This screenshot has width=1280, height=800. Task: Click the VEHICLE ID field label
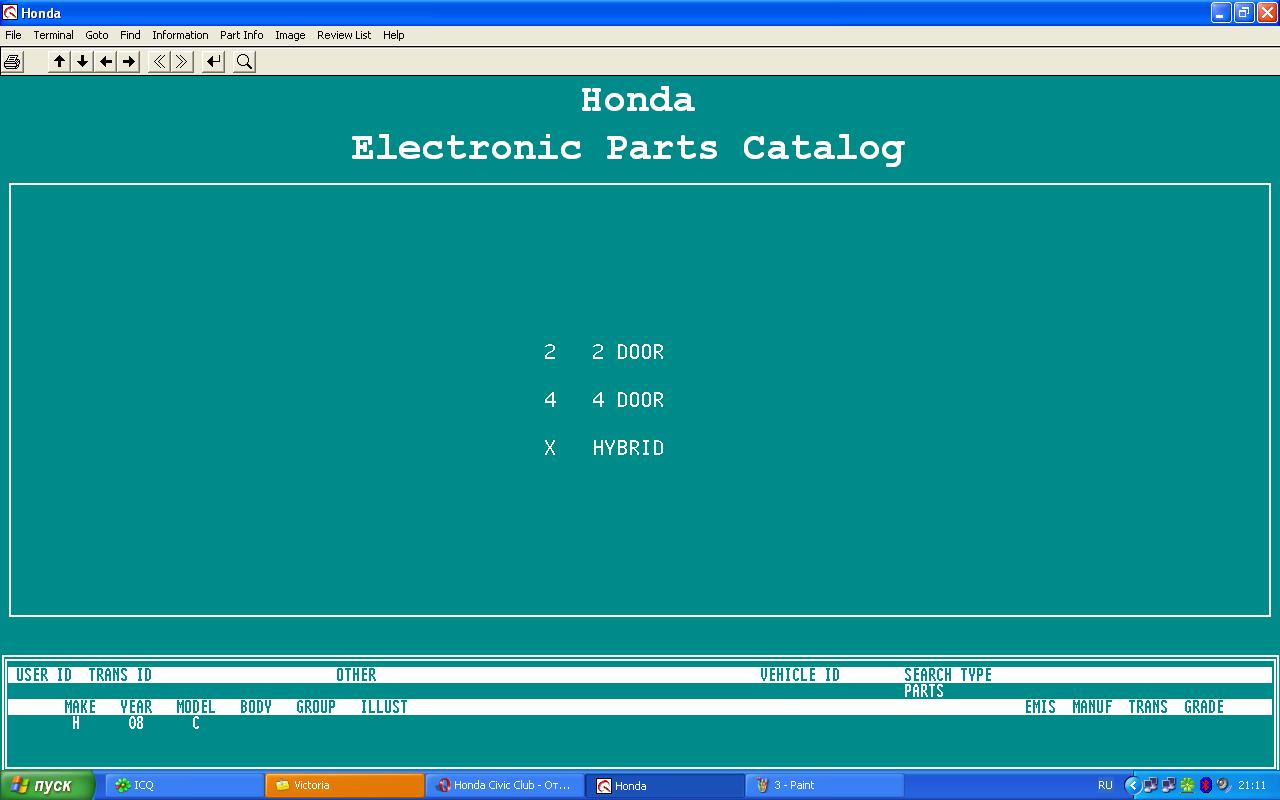tap(800, 675)
